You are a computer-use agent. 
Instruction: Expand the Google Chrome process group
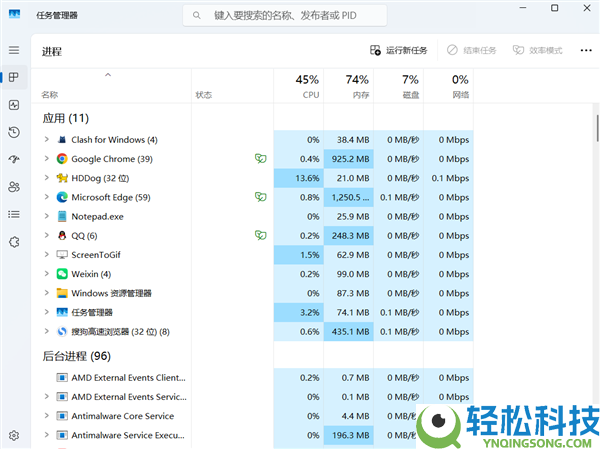pyautogui.click(x=47, y=158)
